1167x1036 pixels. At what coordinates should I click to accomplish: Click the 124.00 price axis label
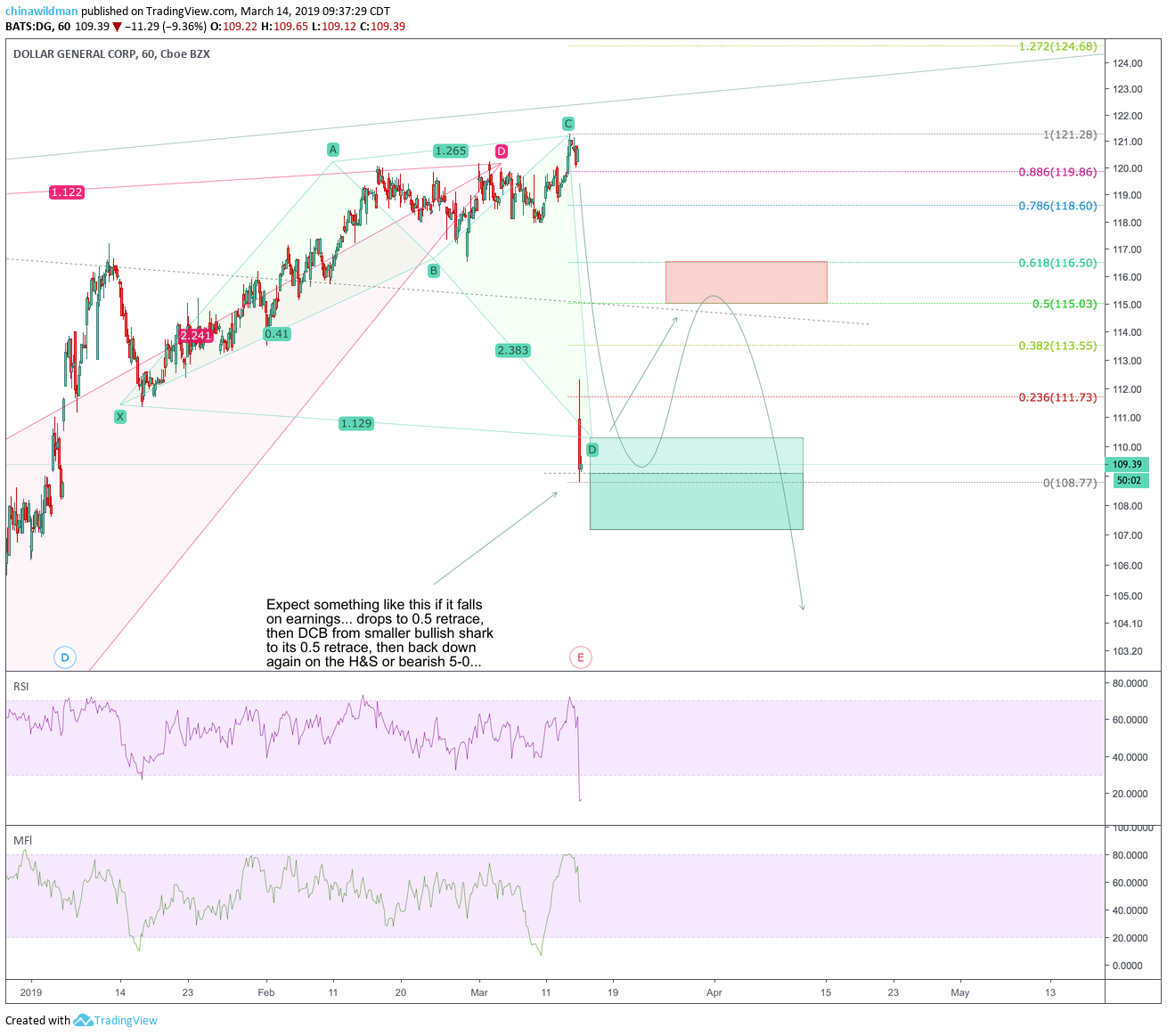click(1127, 63)
